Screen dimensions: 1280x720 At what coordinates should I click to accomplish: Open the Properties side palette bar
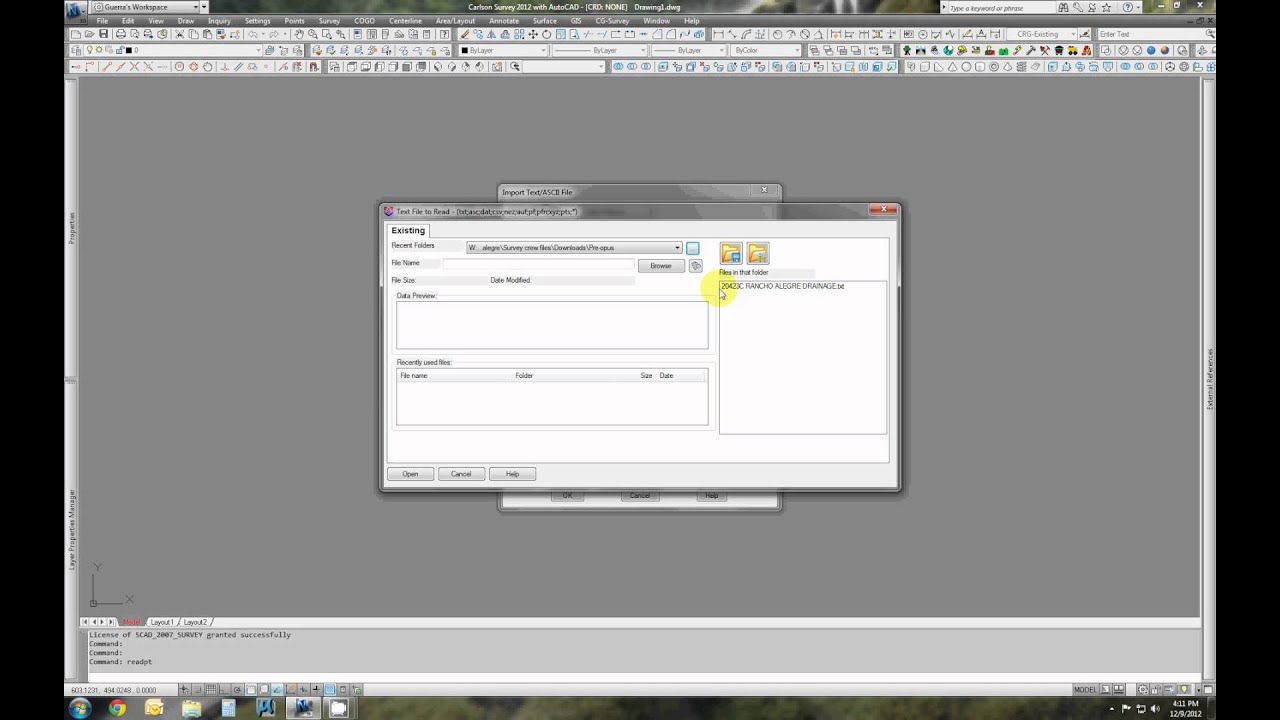(72, 227)
